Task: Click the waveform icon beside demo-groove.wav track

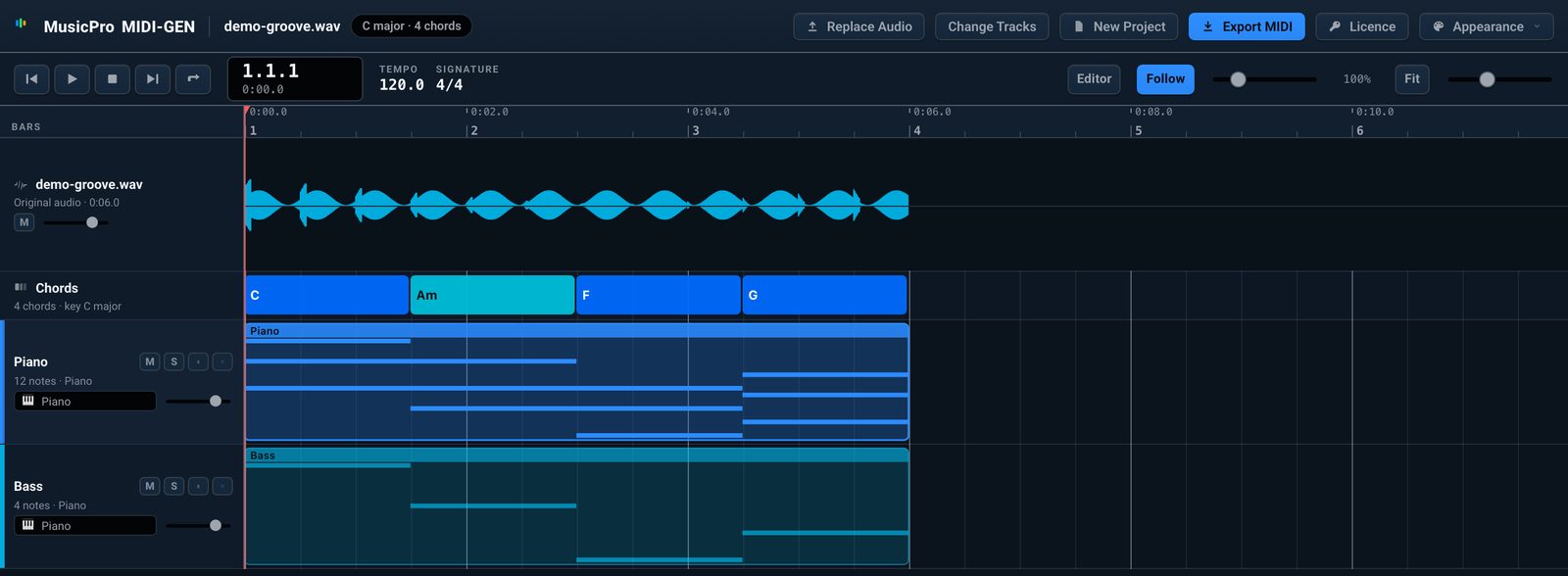Action: 21,184
